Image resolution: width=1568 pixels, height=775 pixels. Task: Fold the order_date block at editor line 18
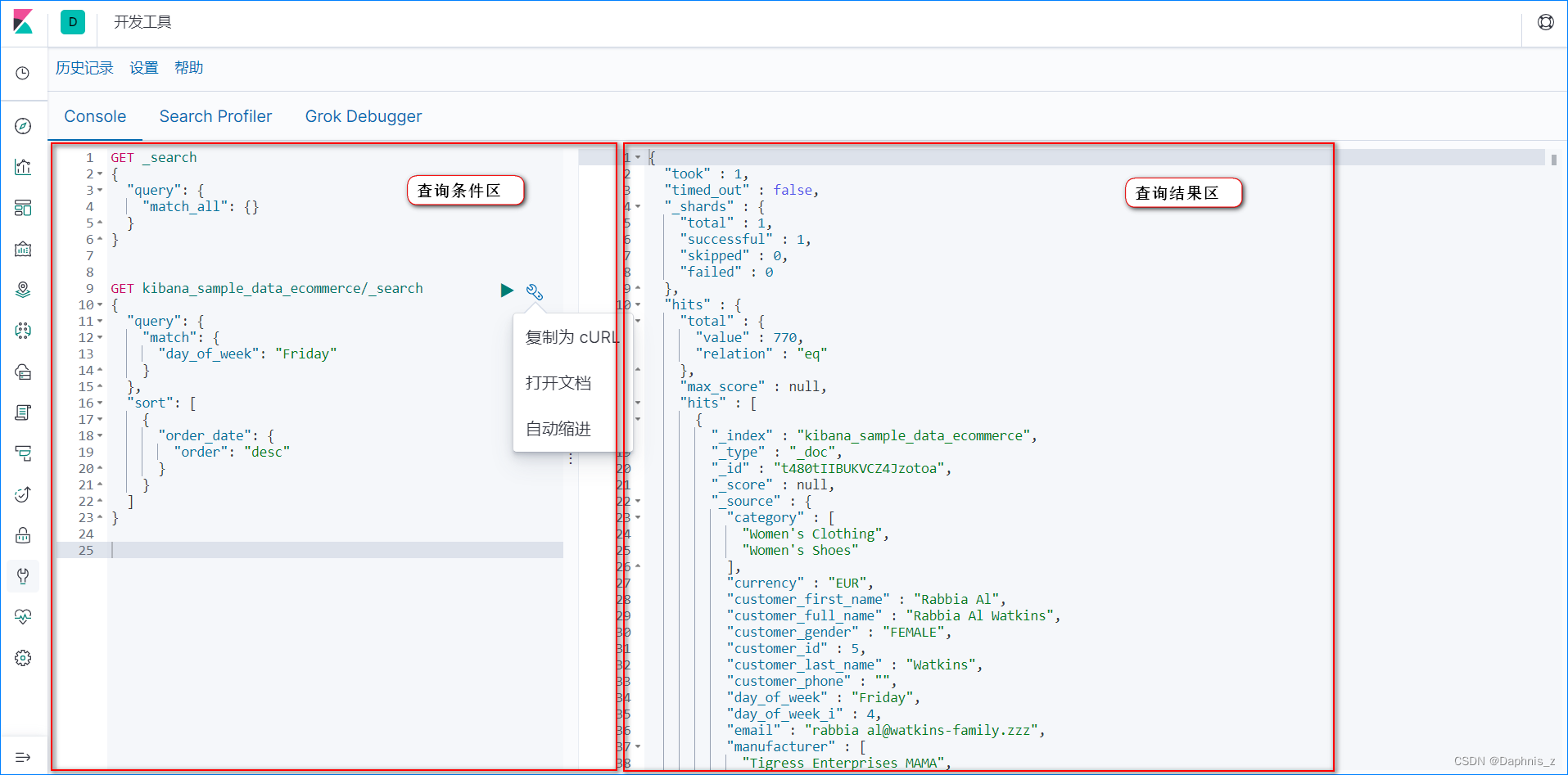point(100,436)
